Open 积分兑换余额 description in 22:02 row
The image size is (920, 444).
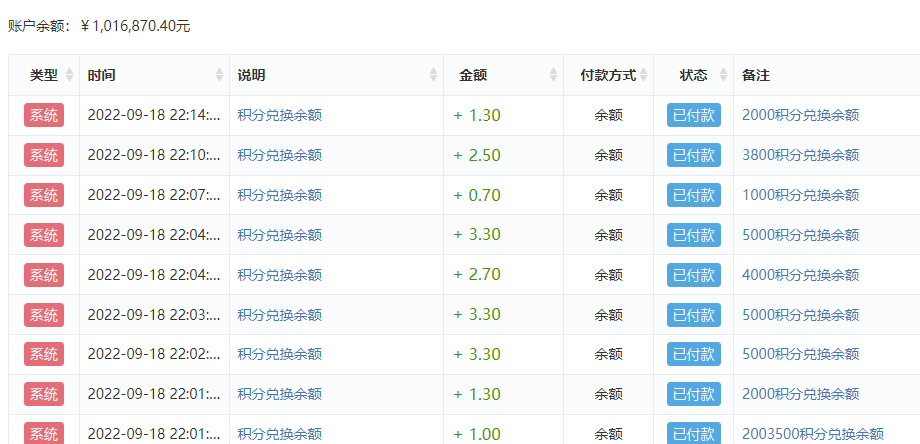(280, 354)
